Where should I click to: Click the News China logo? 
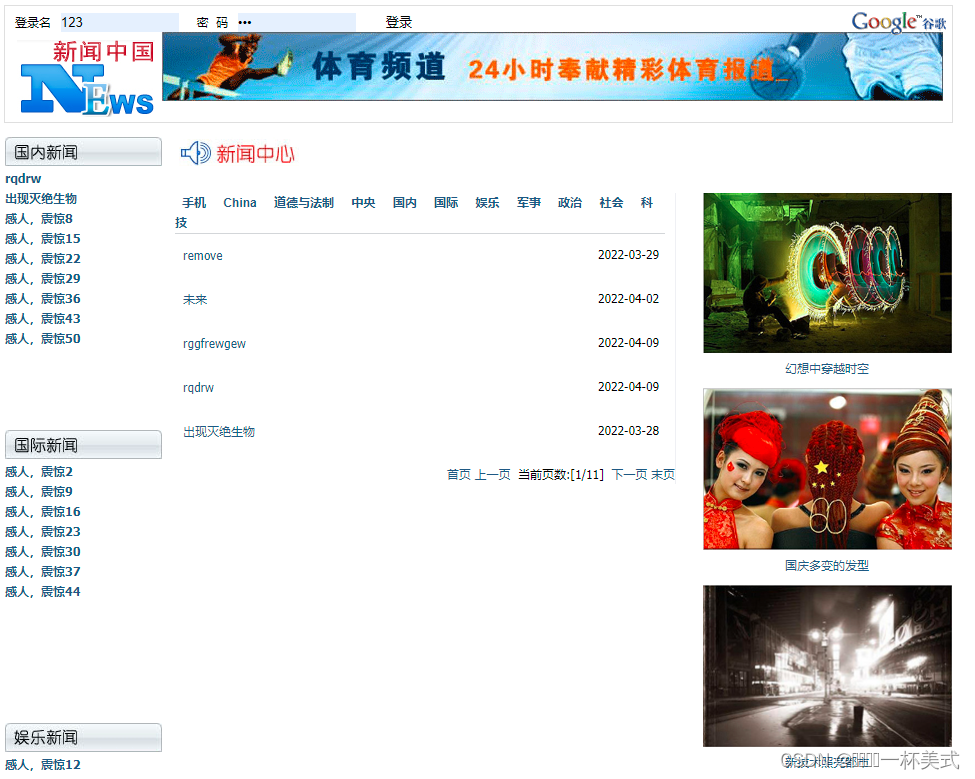(x=86, y=77)
